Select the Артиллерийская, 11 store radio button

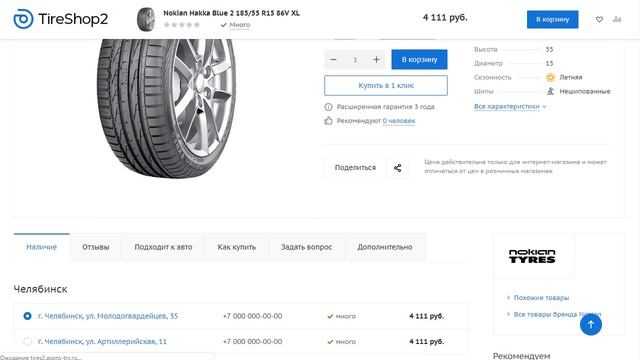click(27, 341)
